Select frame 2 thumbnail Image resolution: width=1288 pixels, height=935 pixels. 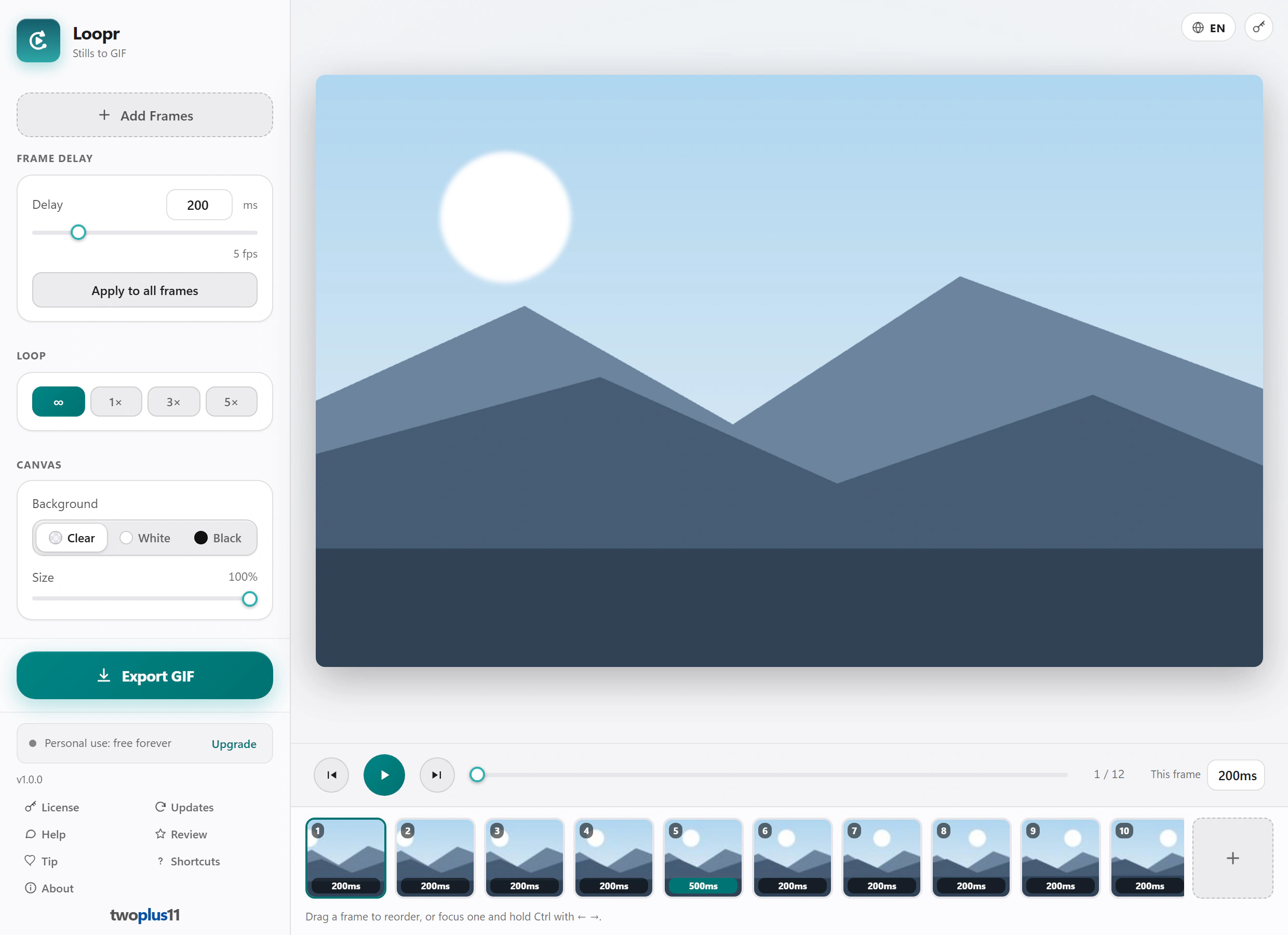pyautogui.click(x=435, y=858)
